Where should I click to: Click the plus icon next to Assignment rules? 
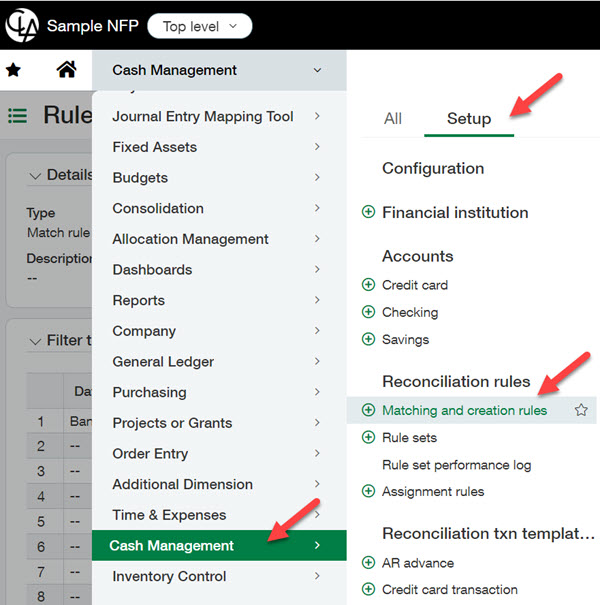368,491
